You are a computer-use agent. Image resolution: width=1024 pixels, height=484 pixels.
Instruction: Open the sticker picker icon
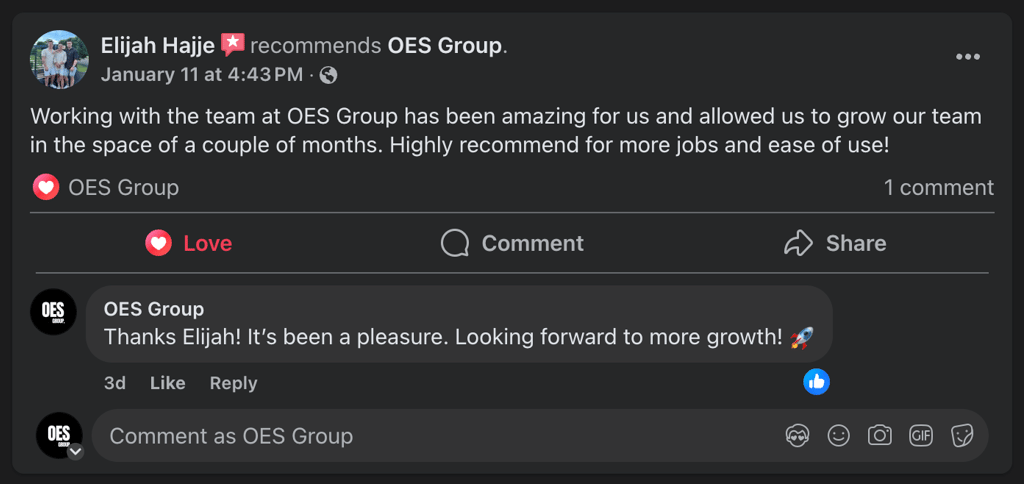point(961,435)
